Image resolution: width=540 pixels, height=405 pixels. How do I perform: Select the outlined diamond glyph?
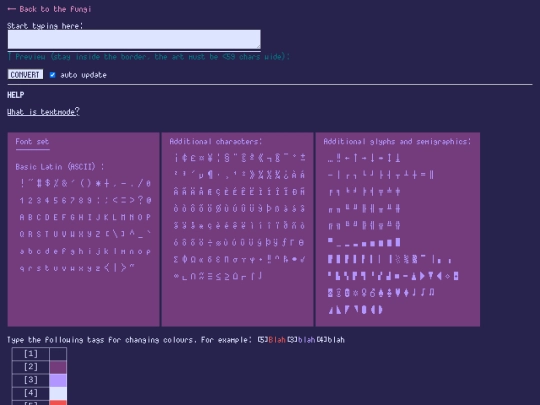[x=448, y=276]
